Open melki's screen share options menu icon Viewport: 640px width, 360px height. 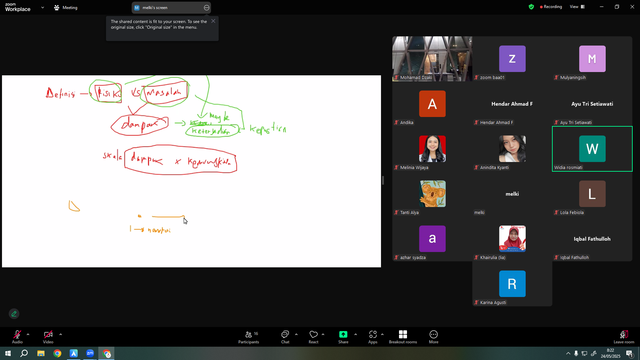coord(206,7)
